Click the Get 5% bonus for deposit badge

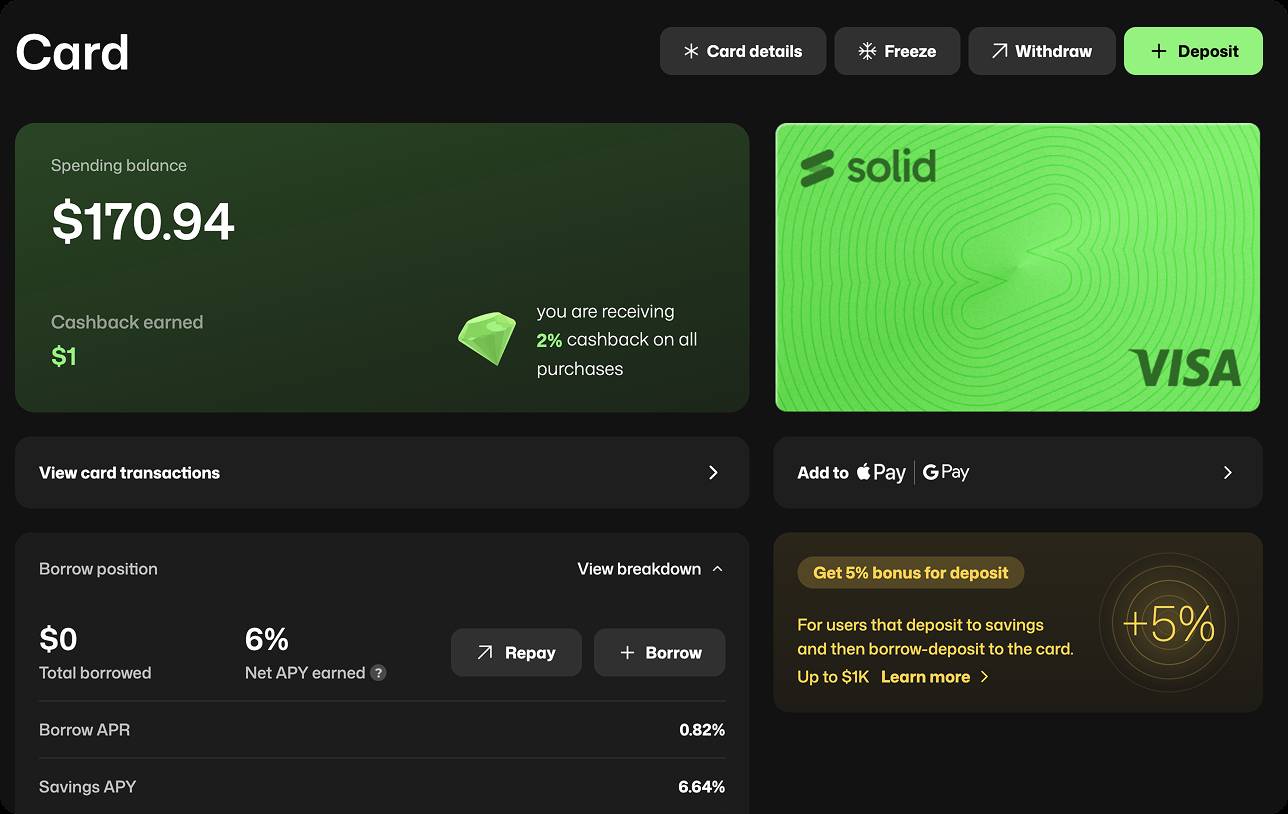coord(910,573)
